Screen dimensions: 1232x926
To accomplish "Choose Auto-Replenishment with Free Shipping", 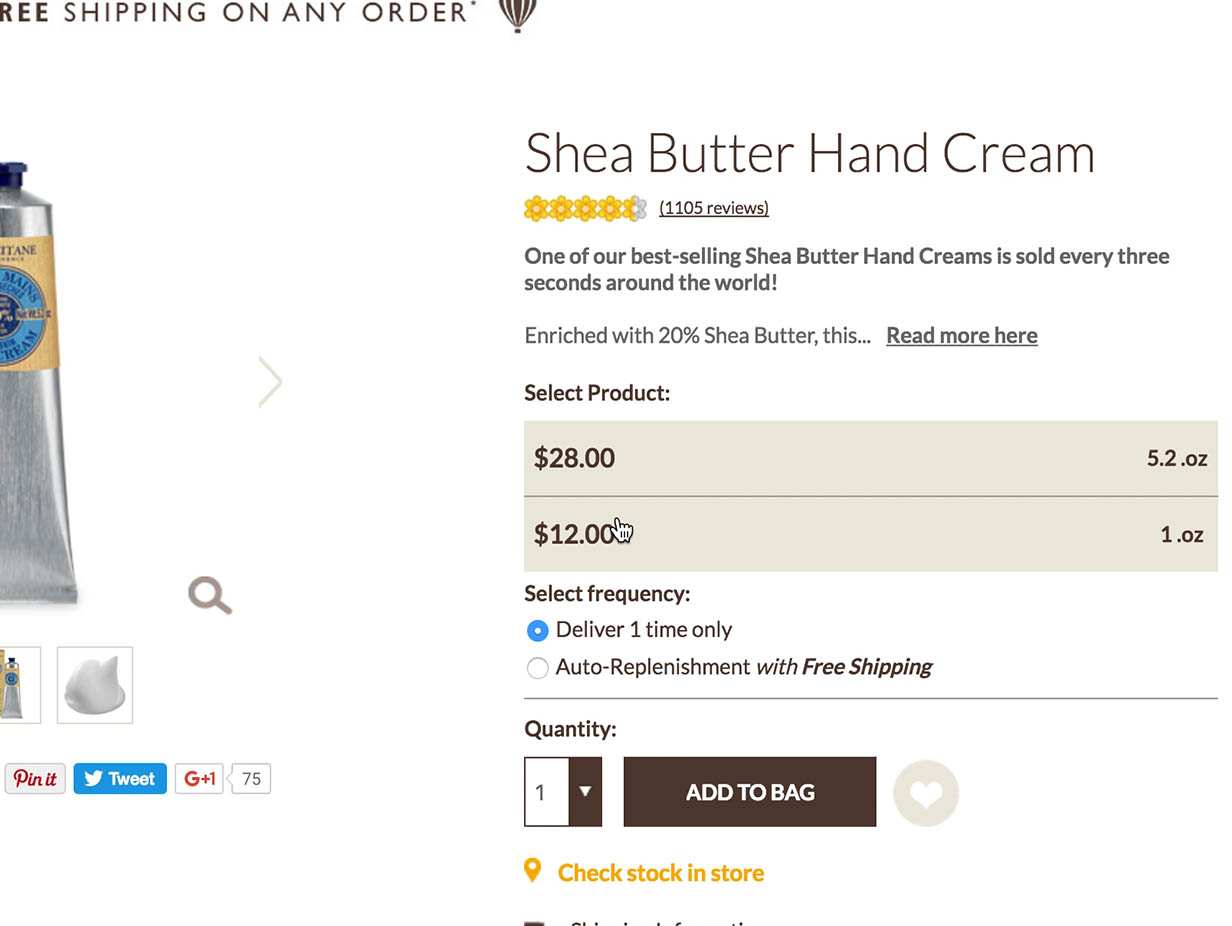I will pos(538,668).
